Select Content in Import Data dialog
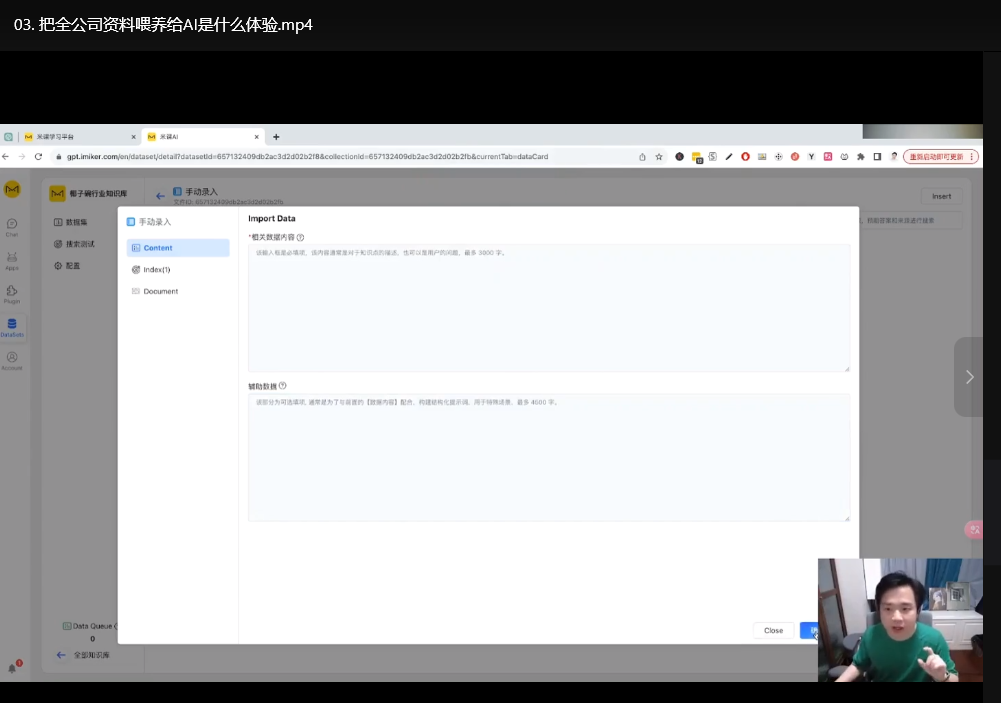This screenshot has height=703, width=1001. (x=177, y=248)
